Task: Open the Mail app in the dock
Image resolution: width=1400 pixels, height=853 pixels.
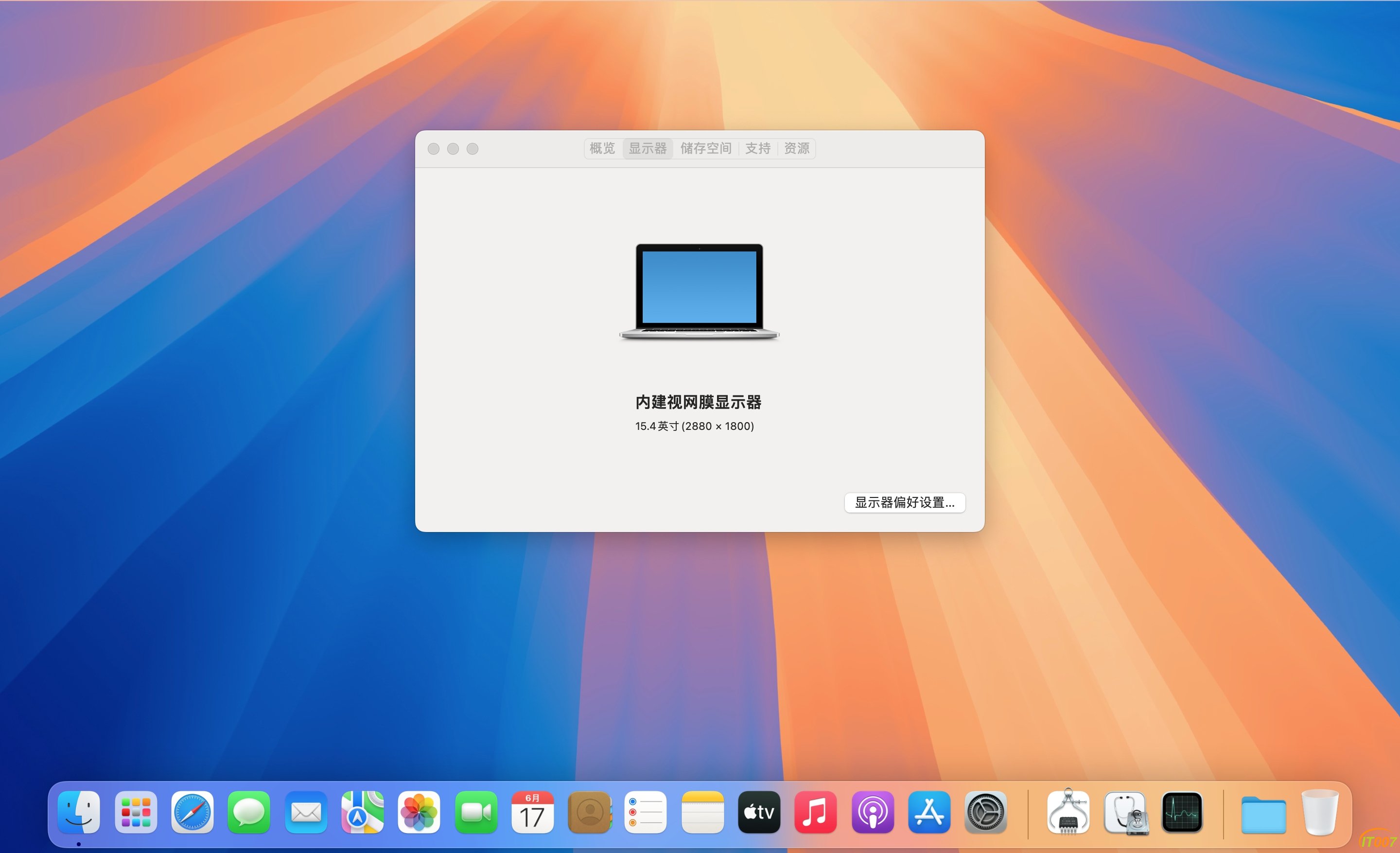Action: [306, 812]
